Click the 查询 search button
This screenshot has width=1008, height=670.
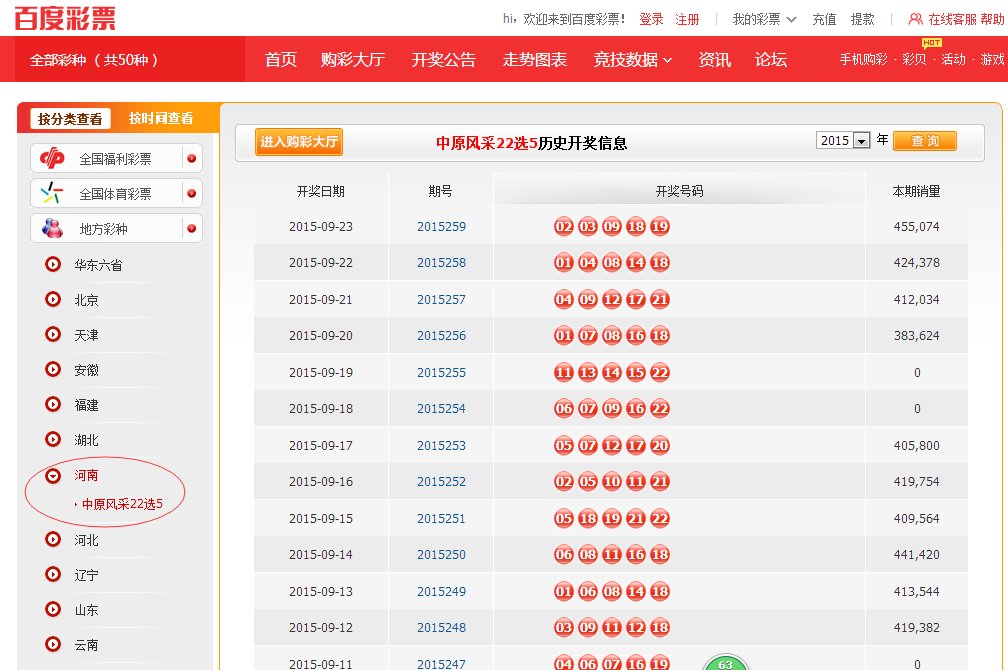pyautogui.click(x=925, y=140)
